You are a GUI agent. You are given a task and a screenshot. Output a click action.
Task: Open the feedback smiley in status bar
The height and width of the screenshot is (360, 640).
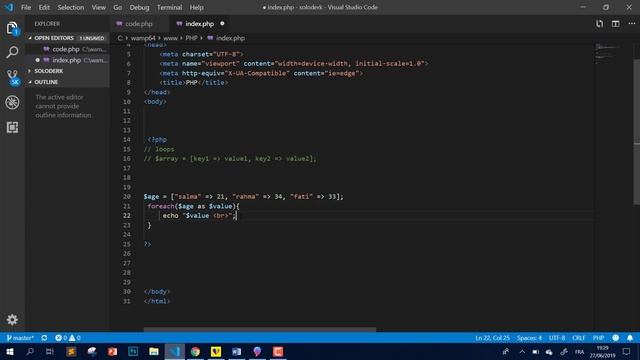pyautogui.click(x=616, y=338)
